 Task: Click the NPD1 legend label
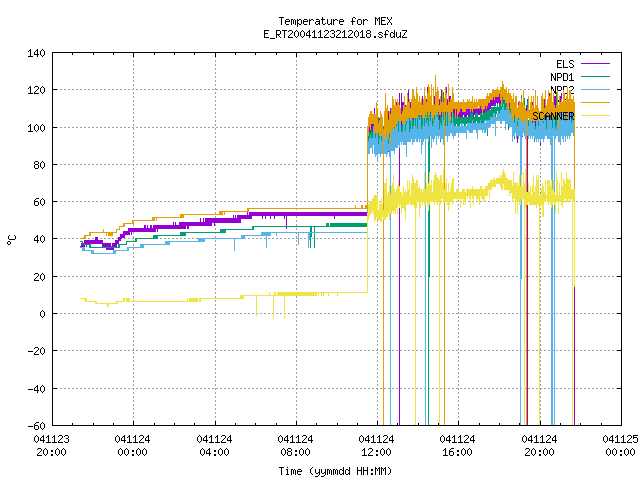click(x=562, y=77)
